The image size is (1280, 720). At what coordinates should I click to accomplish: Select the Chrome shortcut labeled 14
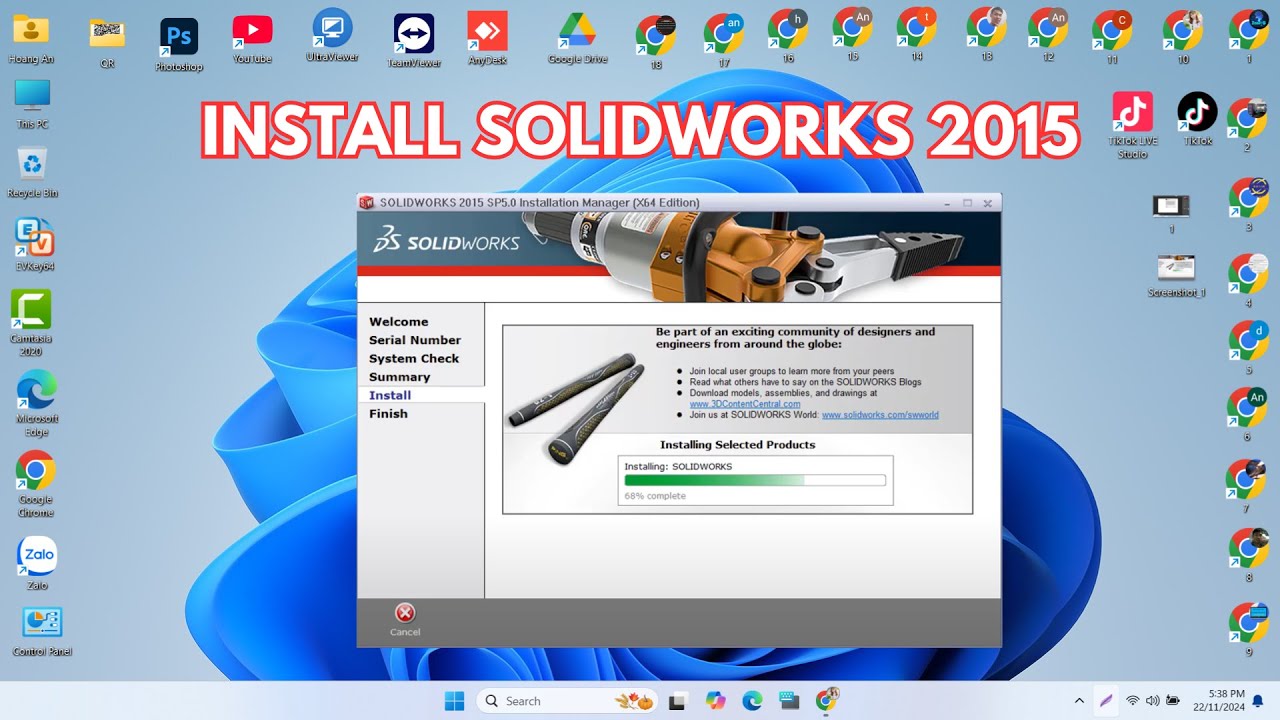pyautogui.click(x=916, y=35)
